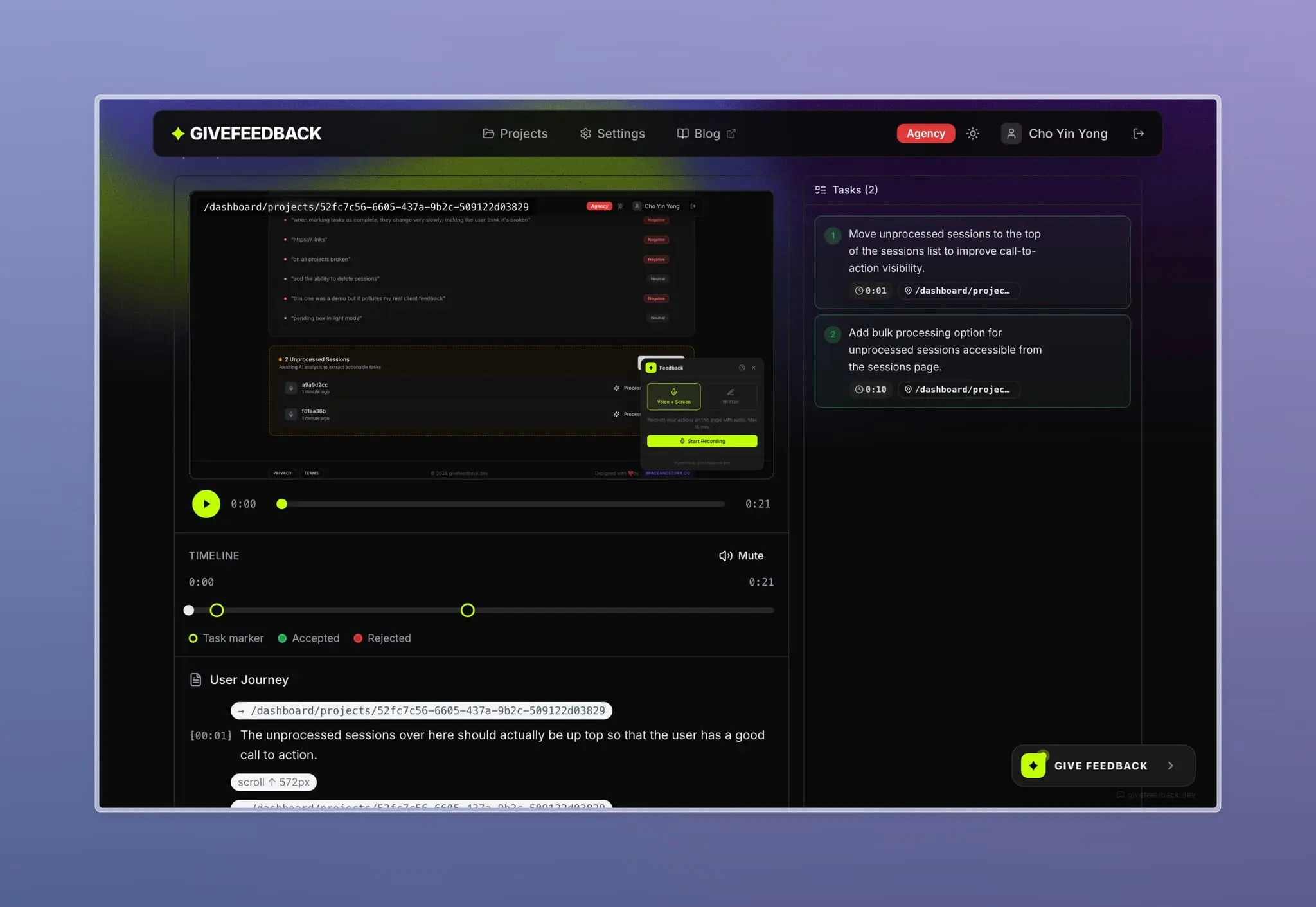Open the Settings page
Image resolution: width=1316 pixels, height=907 pixels.
click(612, 134)
